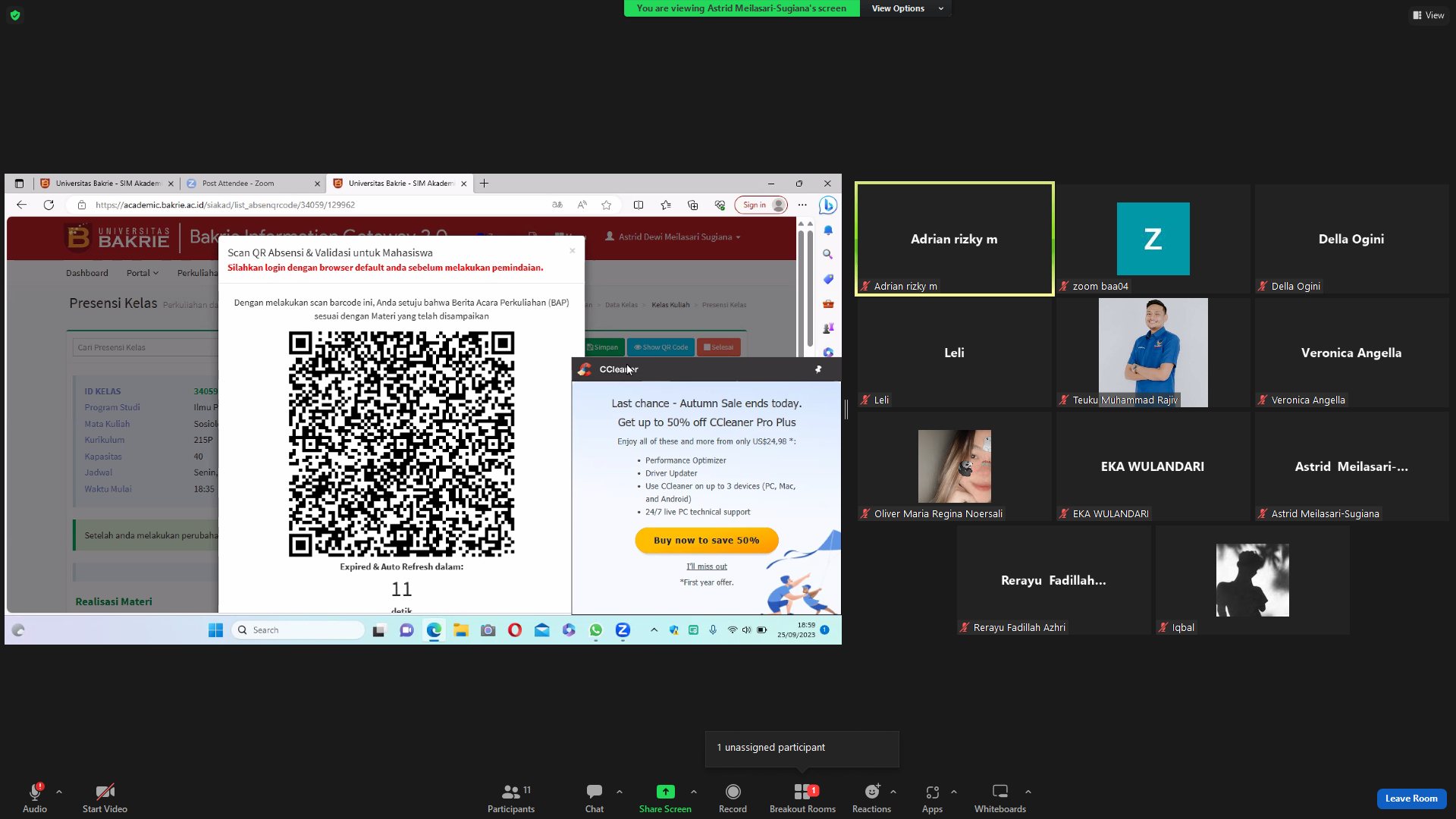Unmute the microphone via Audio button
The height and width of the screenshot is (819, 1456).
click(x=34, y=798)
